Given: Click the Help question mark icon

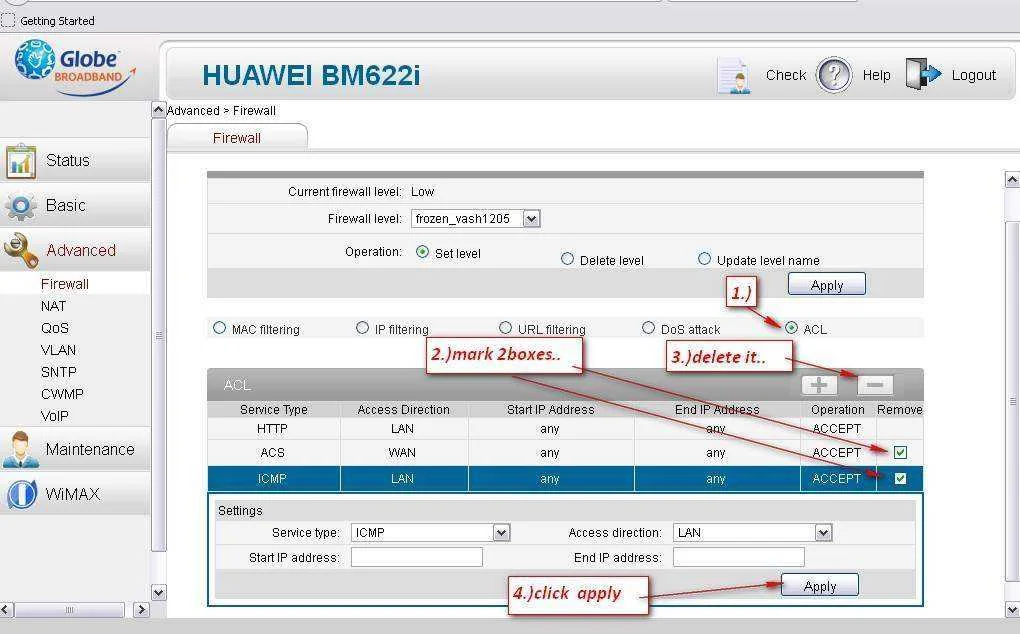Looking at the screenshot, I should pyautogui.click(x=834, y=75).
